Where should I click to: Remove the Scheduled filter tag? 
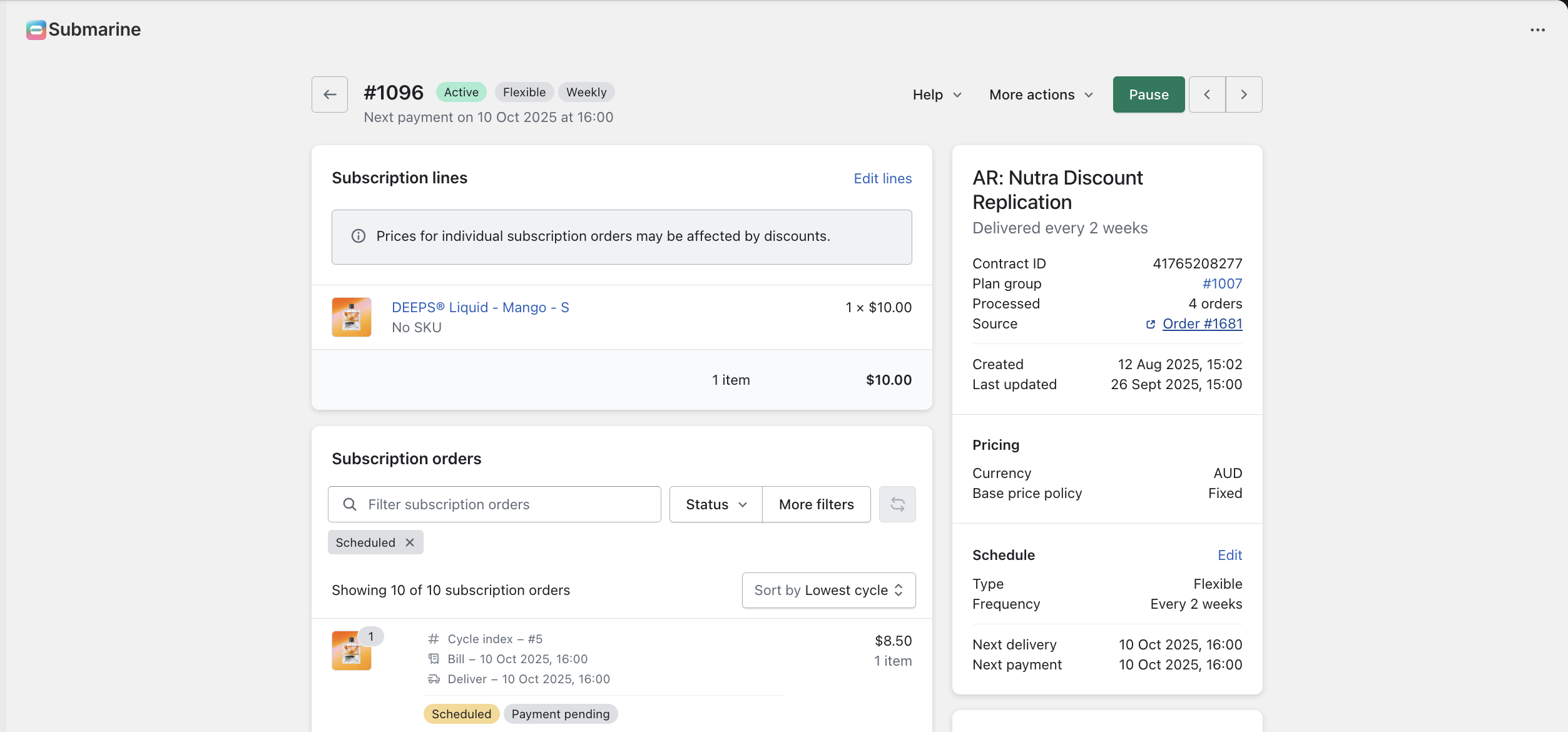click(x=410, y=542)
